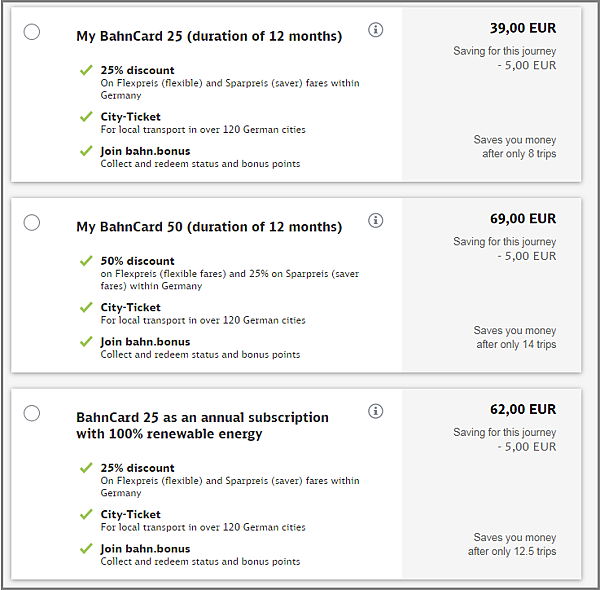
Task: Click the 62,00 EUR price
Action: [523, 410]
